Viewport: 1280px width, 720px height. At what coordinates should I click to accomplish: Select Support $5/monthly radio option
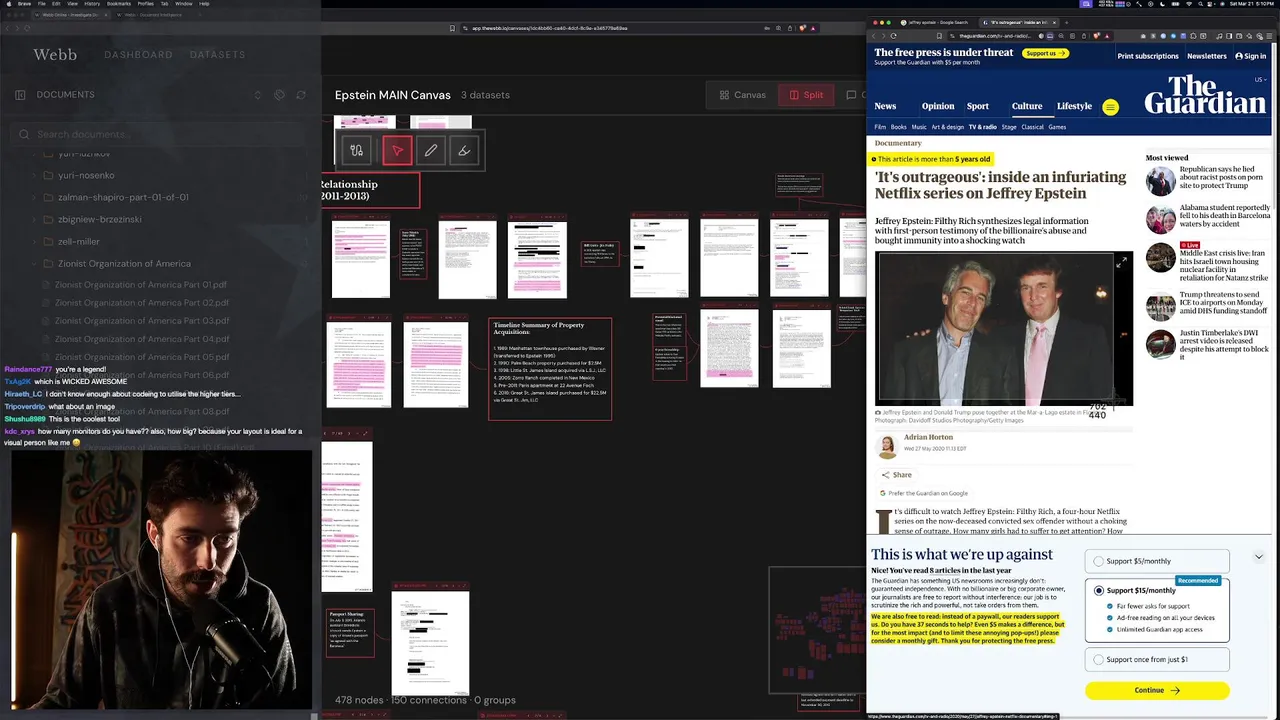pos(1098,561)
